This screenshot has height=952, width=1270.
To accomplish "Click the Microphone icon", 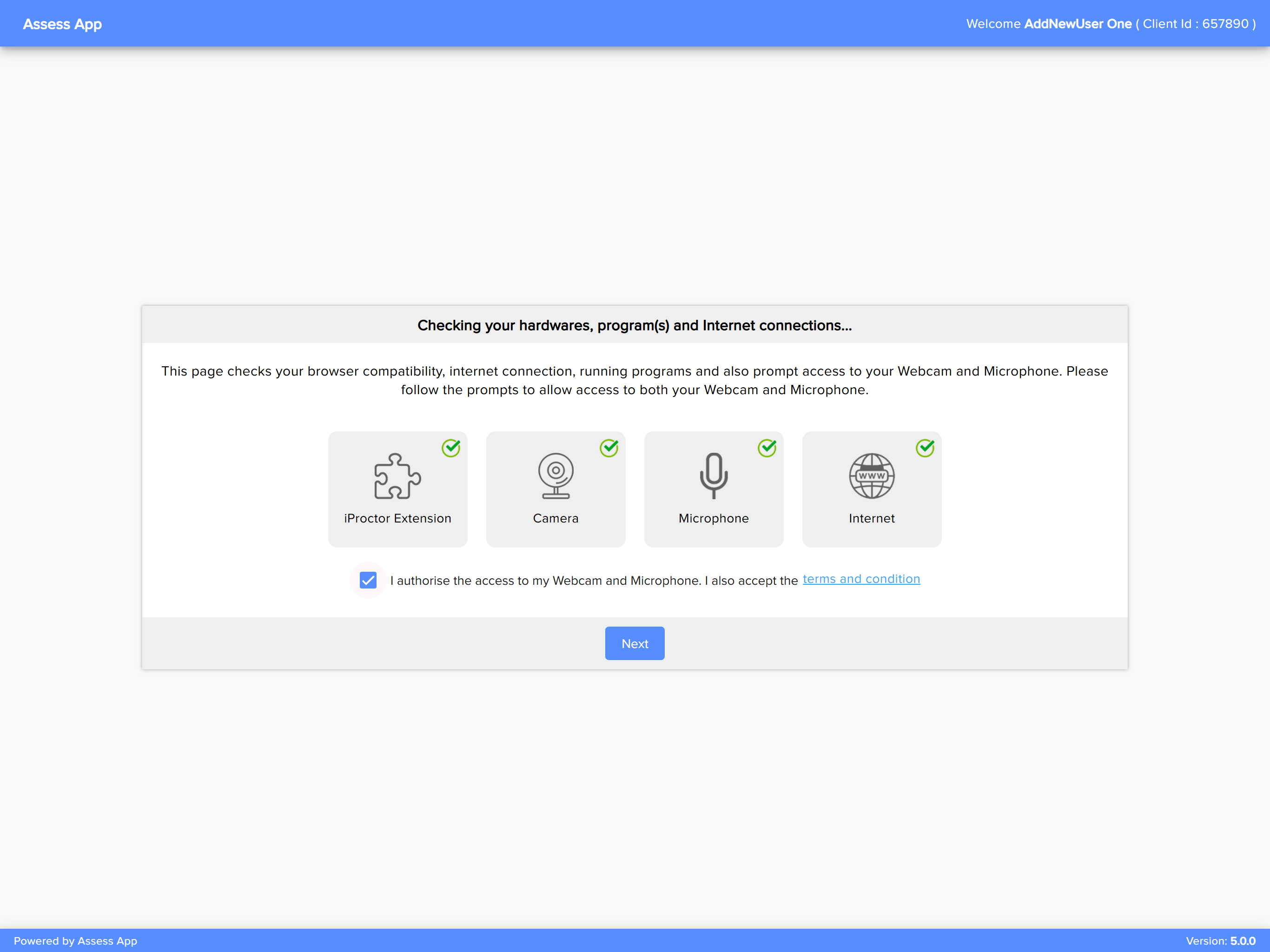I will [714, 476].
